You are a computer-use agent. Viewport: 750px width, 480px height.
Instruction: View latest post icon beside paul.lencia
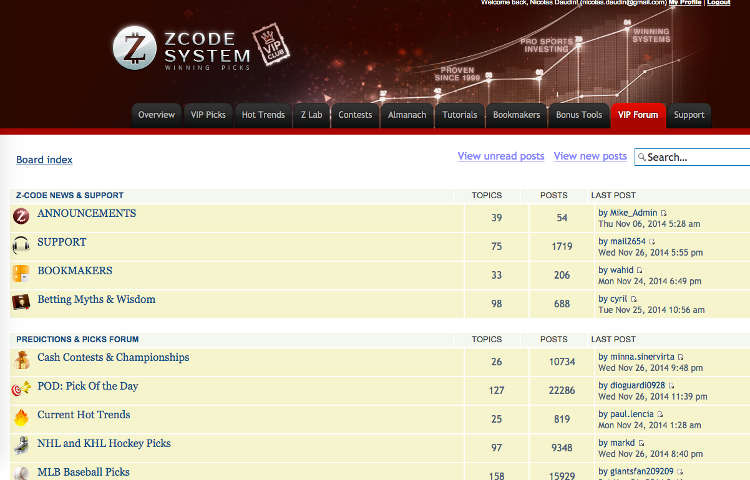660,415
